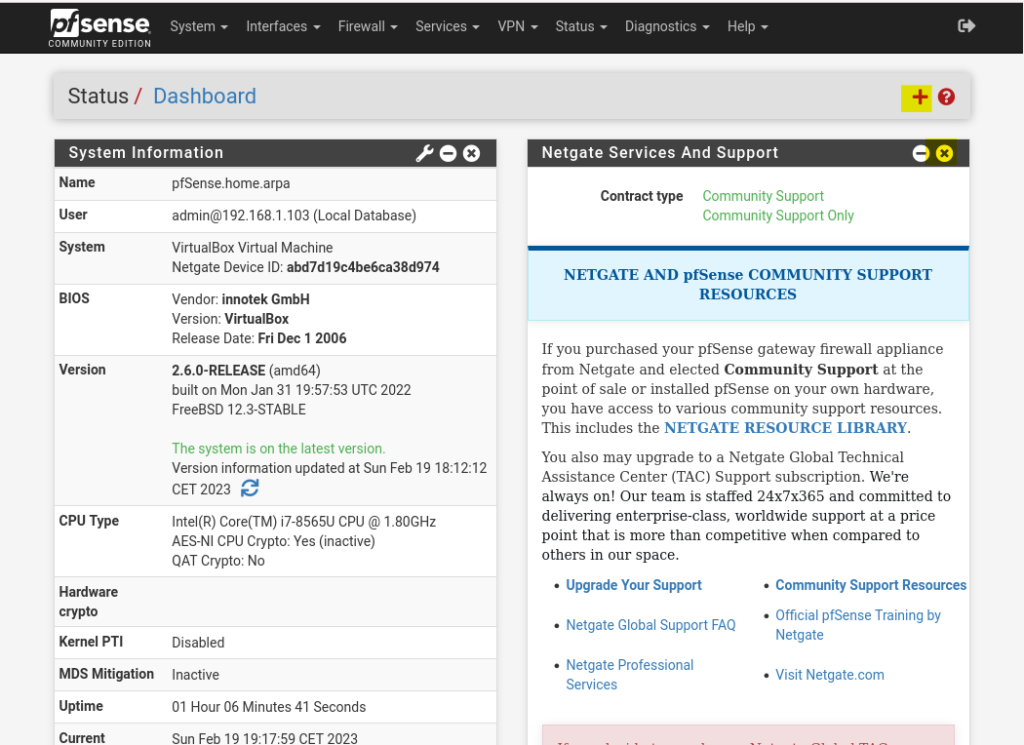Screen dimensions: 1024x745
Task: Open dashboard help question mark icon
Action: point(946,97)
